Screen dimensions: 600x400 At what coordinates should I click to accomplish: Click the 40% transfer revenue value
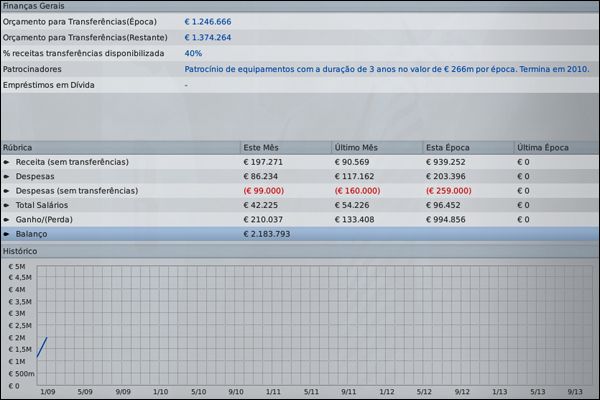pos(193,54)
